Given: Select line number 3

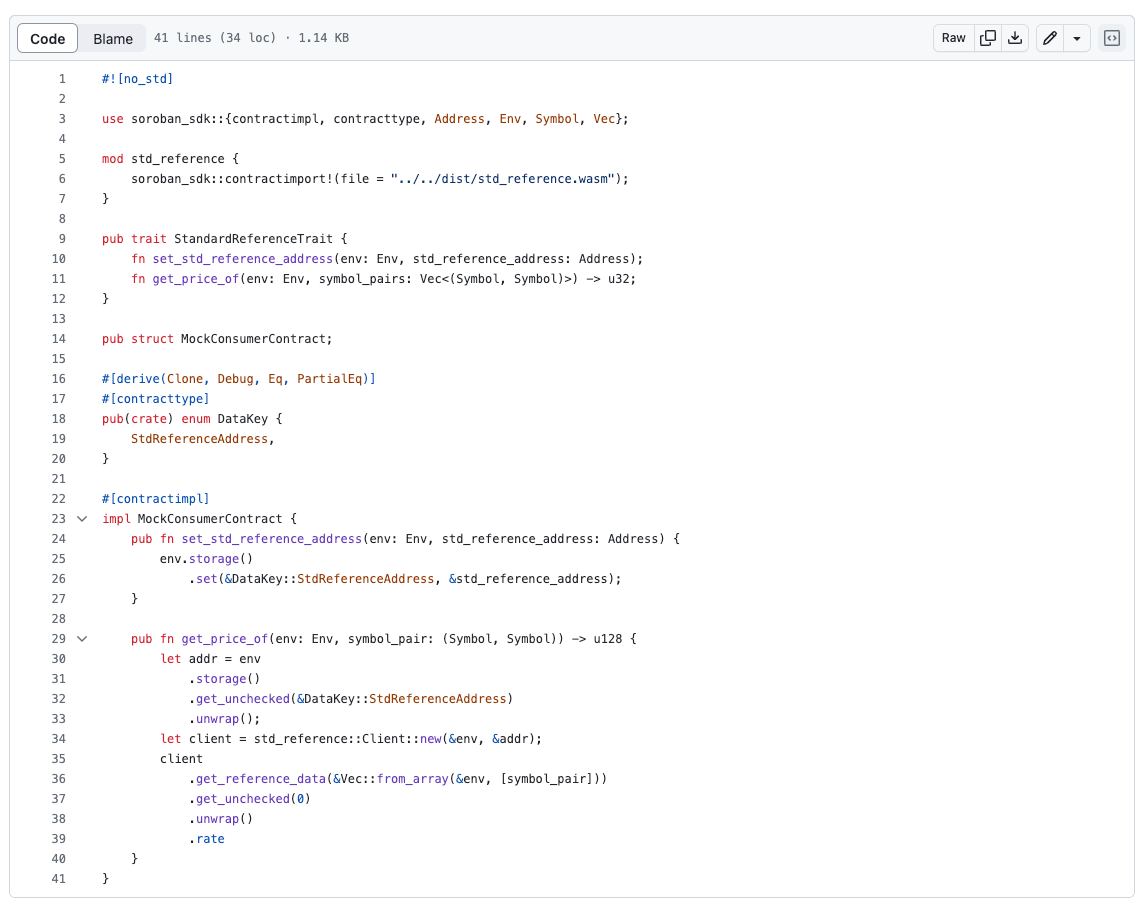Looking at the screenshot, I should pos(62,119).
